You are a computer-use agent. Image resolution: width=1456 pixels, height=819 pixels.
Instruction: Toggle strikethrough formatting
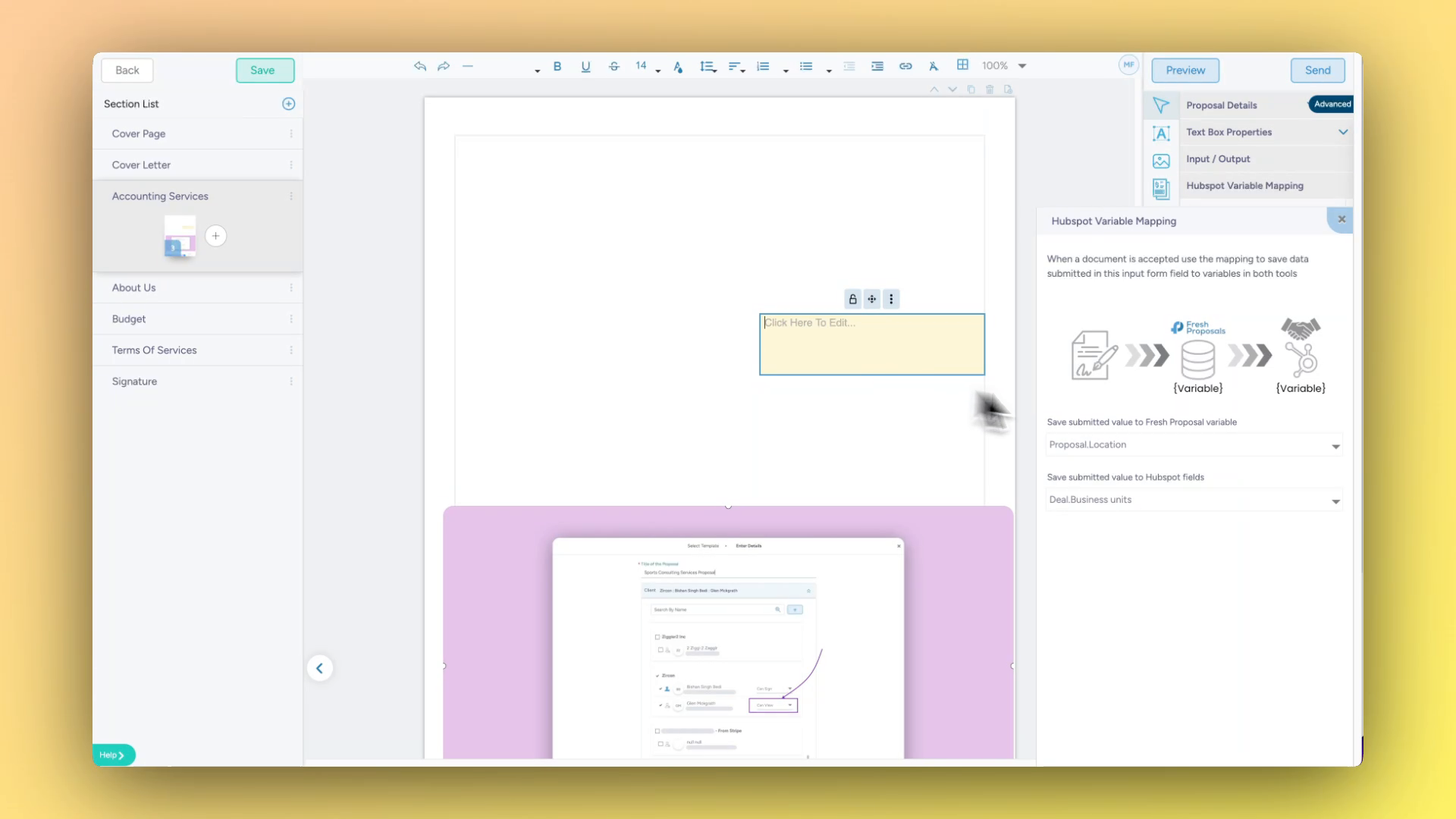point(613,66)
